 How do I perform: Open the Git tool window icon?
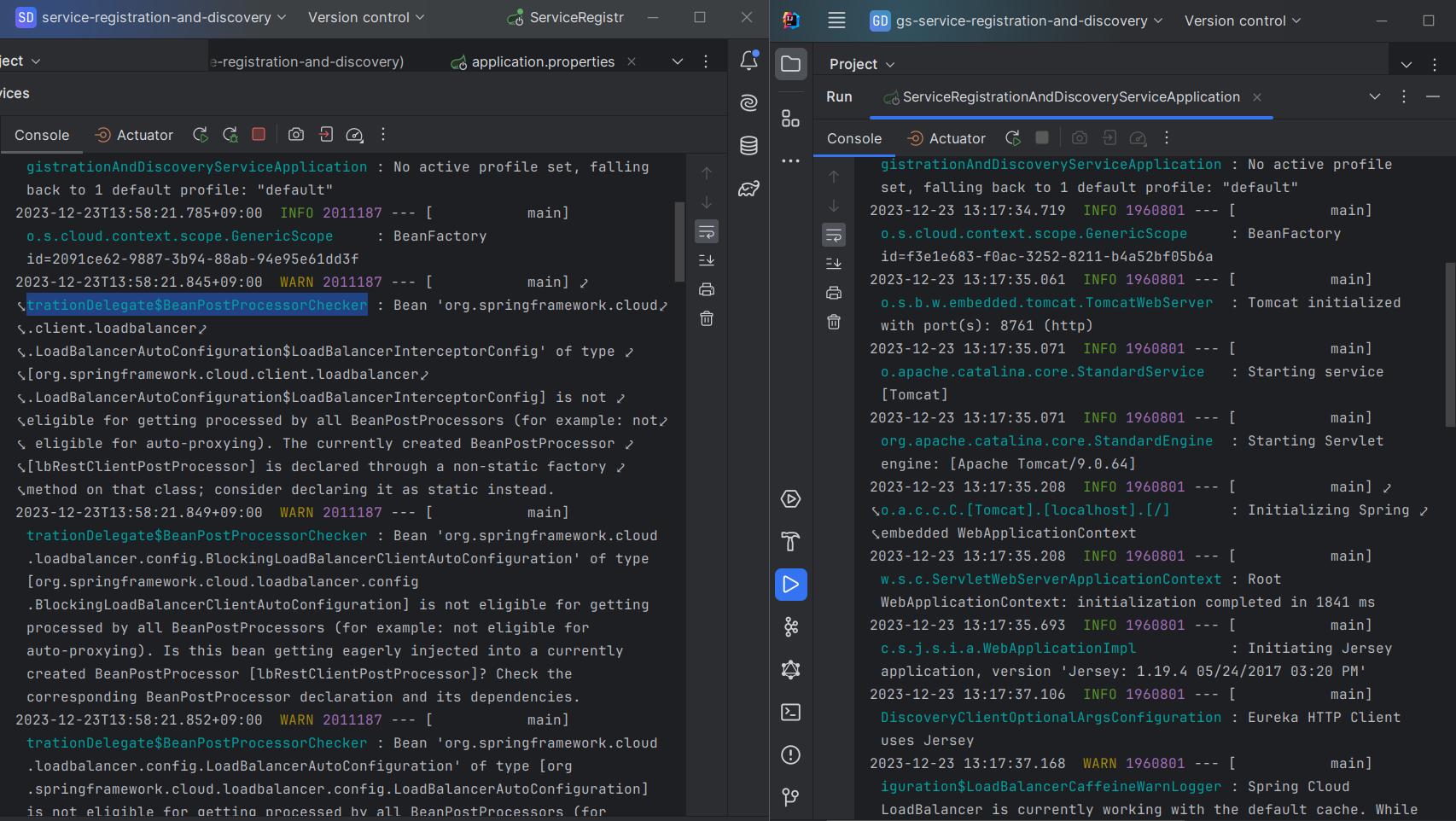791,797
